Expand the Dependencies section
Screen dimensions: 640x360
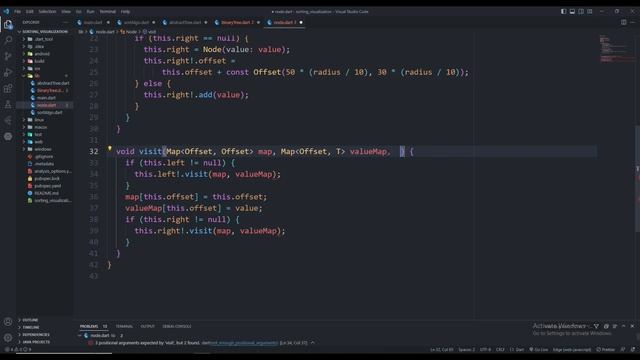point(45,335)
